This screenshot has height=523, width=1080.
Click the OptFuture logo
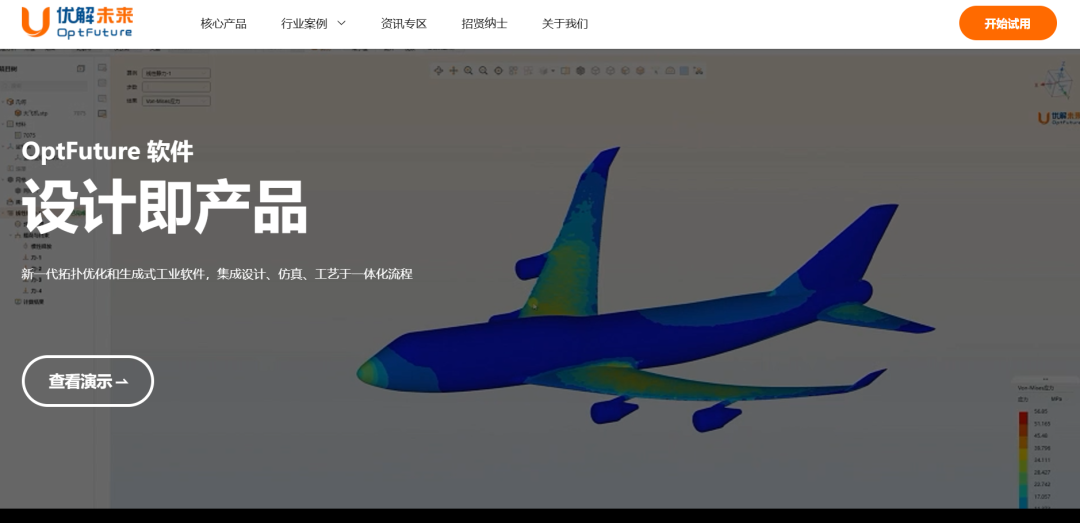pyautogui.click(x=76, y=22)
